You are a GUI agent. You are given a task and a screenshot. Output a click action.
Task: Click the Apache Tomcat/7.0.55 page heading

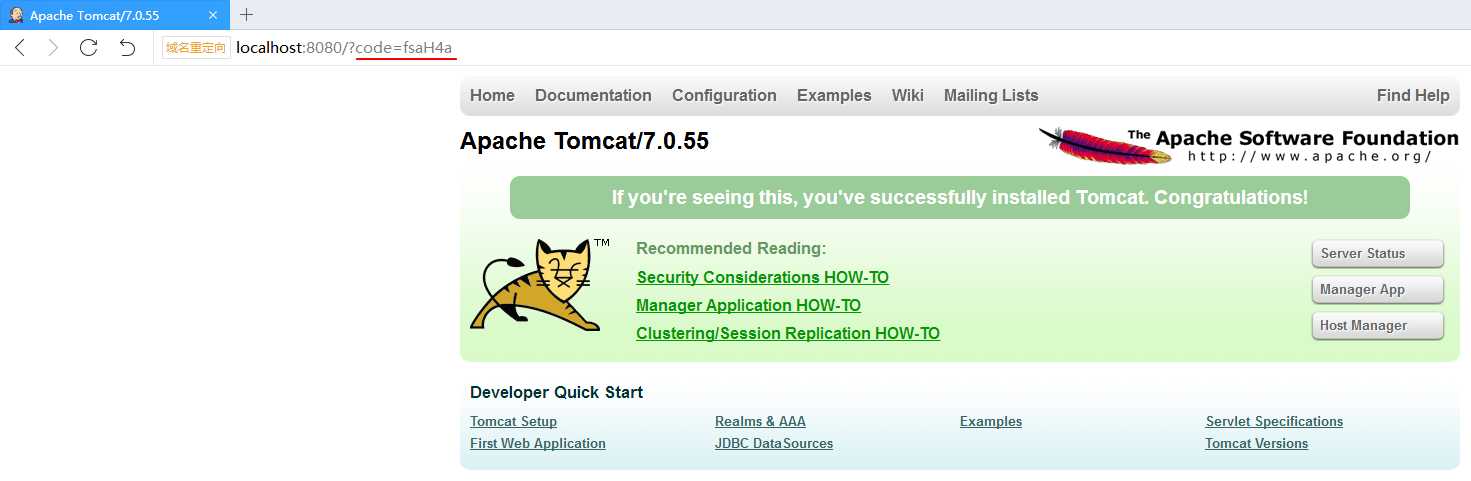click(584, 141)
